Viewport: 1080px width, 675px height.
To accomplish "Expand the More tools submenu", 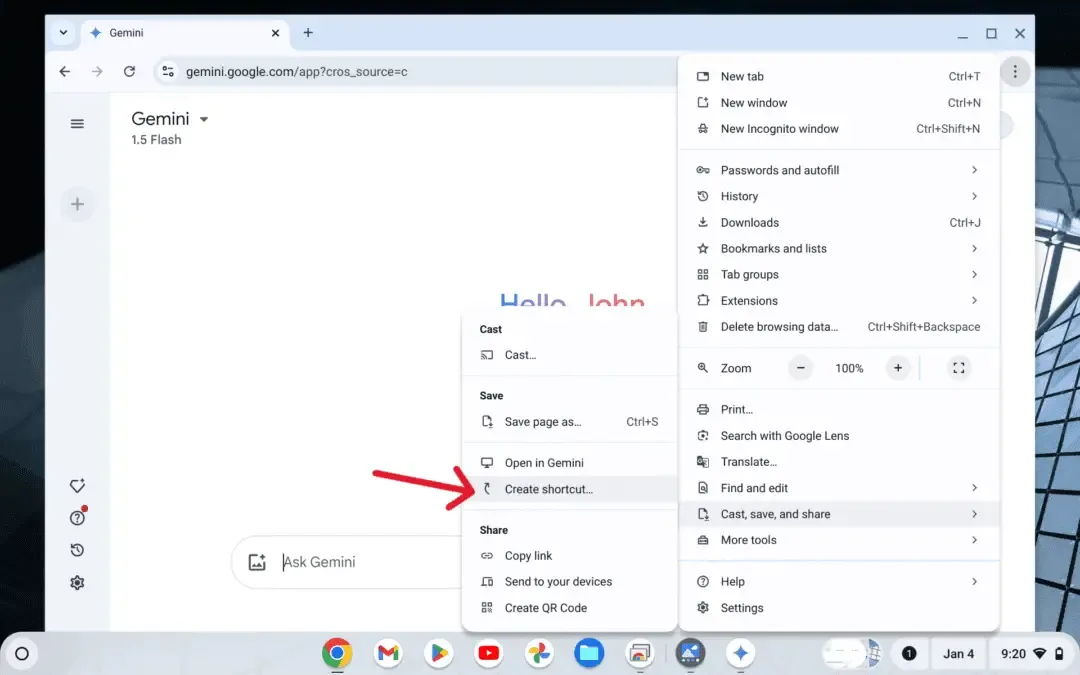I will click(x=839, y=540).
